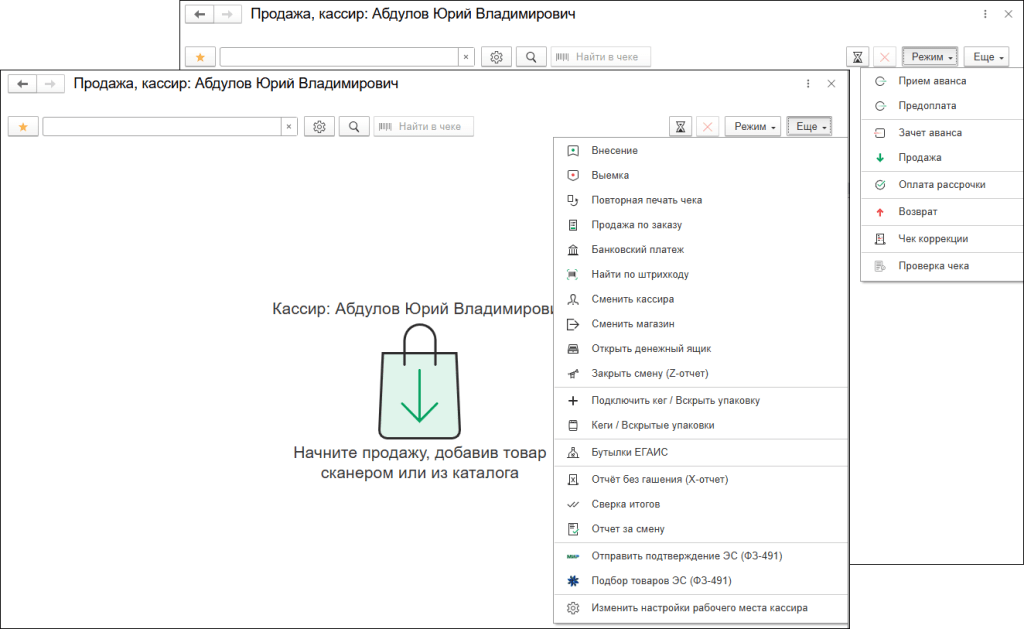Click the hourglass icon in front window toolbar
1024x629 pixels.
click(x=681, y=127)
